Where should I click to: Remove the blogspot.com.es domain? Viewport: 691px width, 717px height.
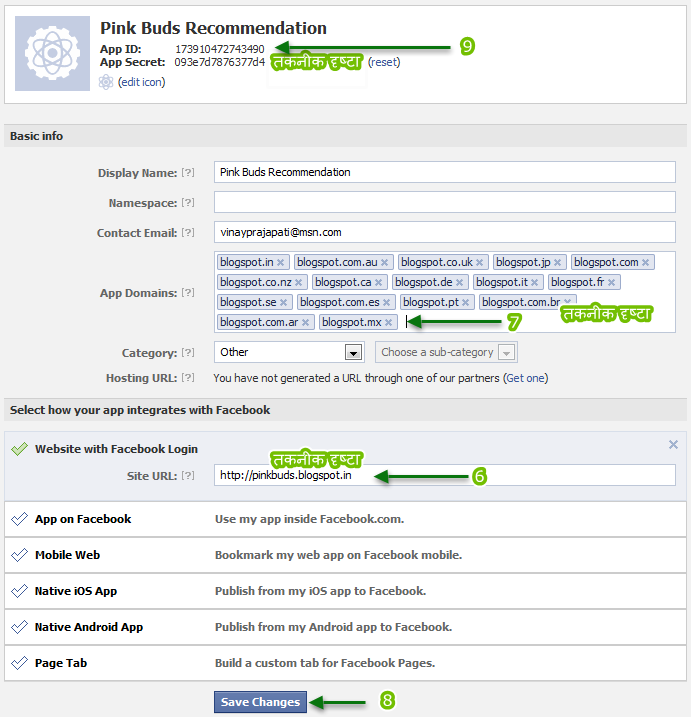click(x=386, y=303)
